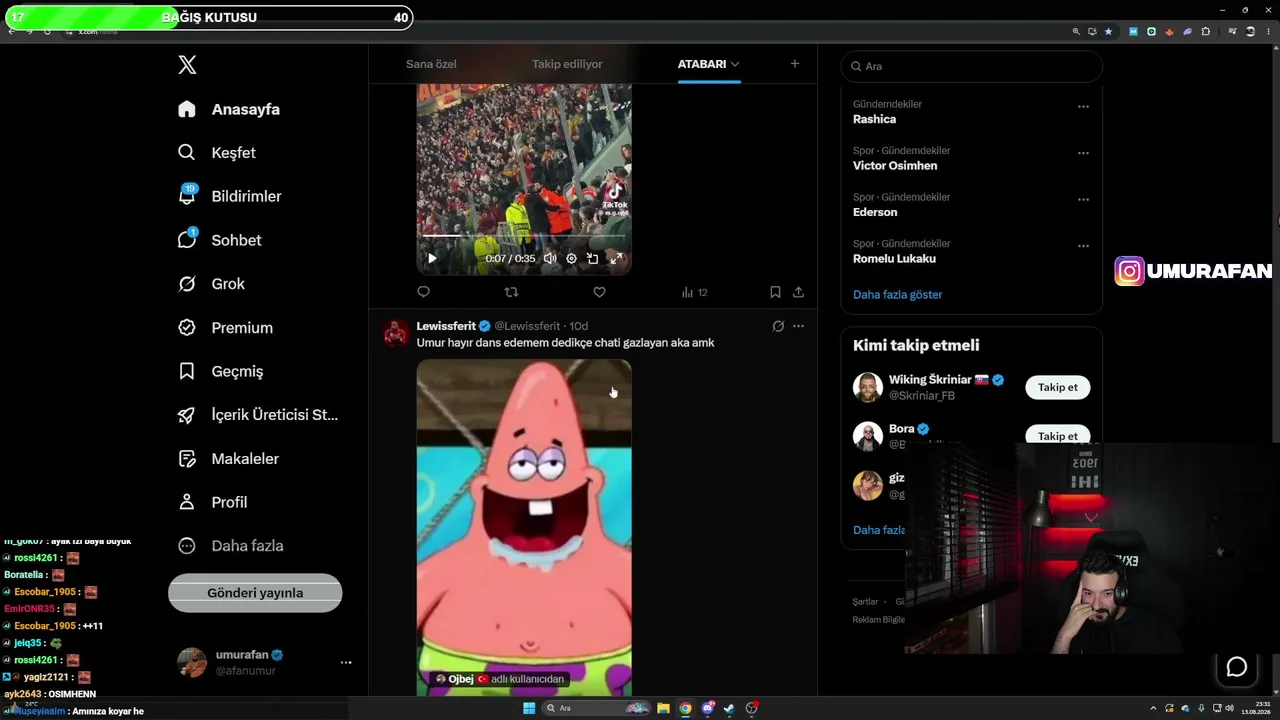
Task: Open the Patrick Star image
Action: [x=524, y=528]
